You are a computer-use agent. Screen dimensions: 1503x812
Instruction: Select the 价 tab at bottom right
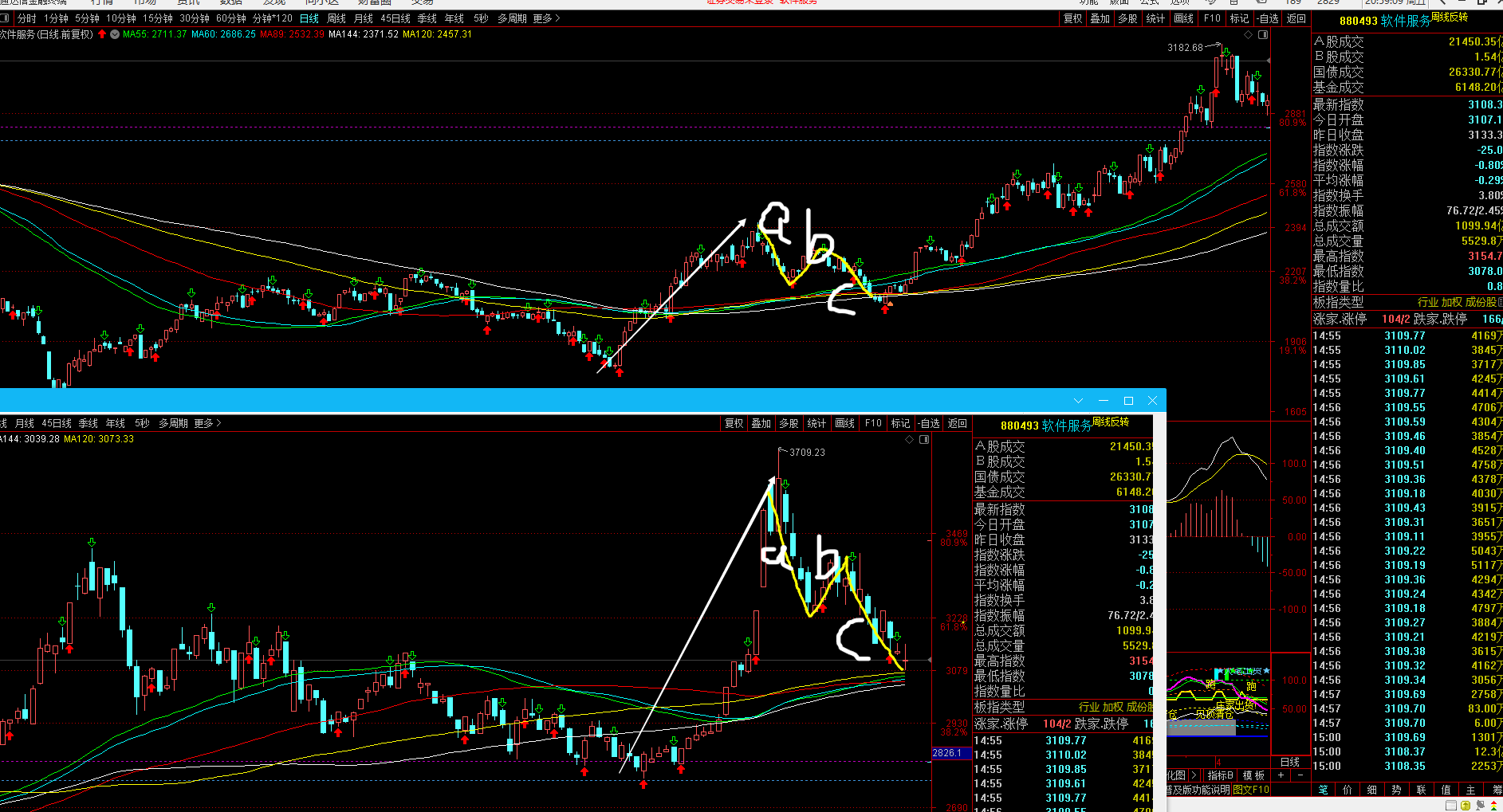click(x=1348, y=790)
